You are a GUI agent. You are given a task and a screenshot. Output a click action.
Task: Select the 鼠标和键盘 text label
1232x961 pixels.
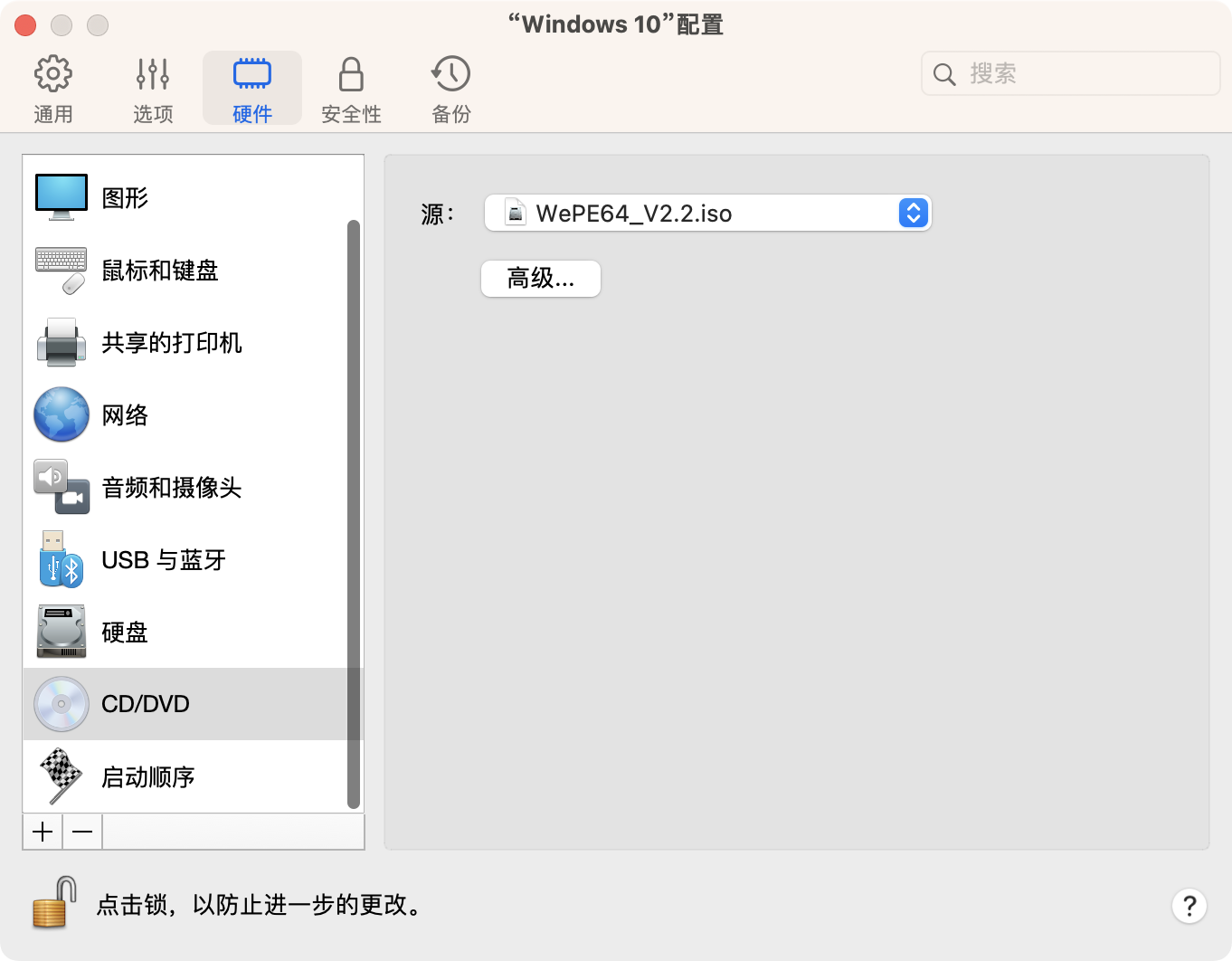(x=160, y=271)
